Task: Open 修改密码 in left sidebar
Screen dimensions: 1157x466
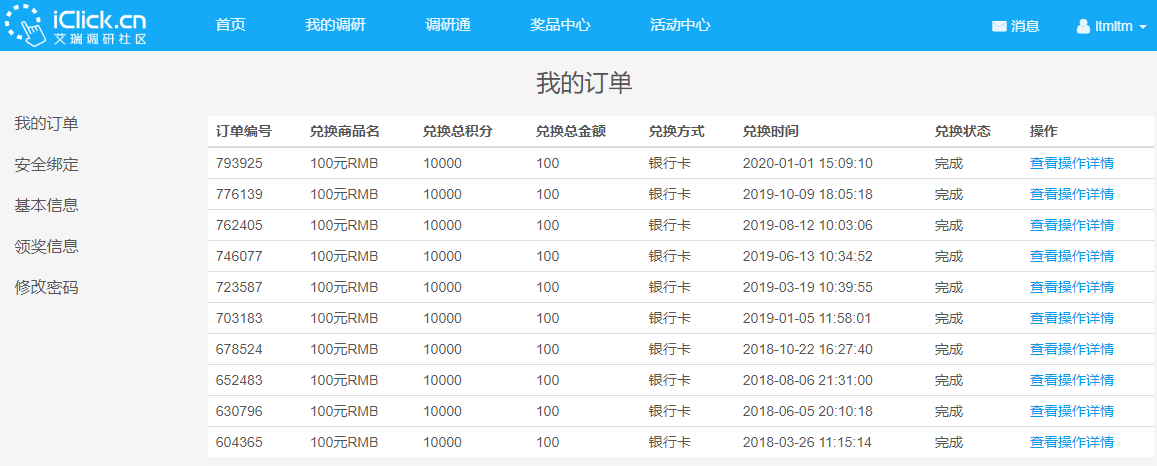Action: click(x=46, y=288)
